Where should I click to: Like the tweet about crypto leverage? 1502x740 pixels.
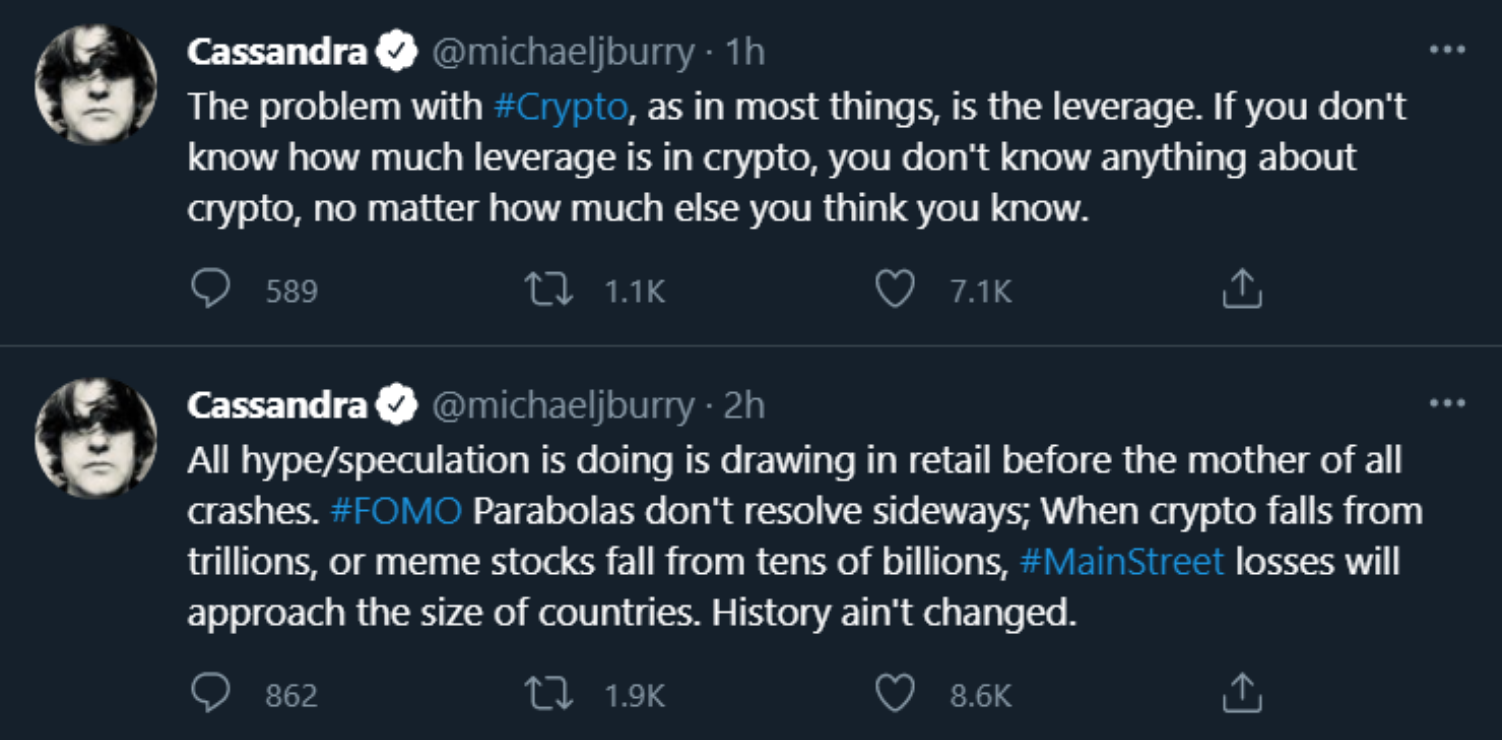click(x=894, y=290)
